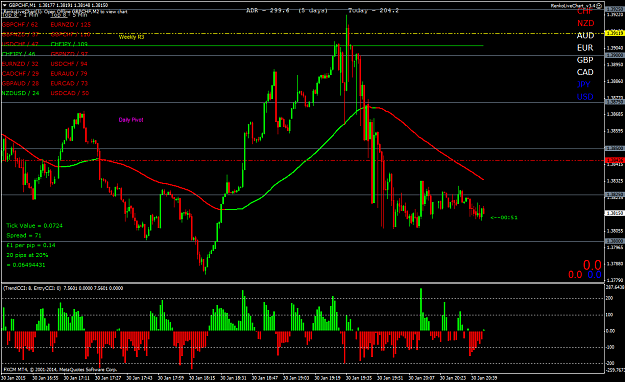
Task: Select the red CHF currency label
Action: [x=585, y=11]
